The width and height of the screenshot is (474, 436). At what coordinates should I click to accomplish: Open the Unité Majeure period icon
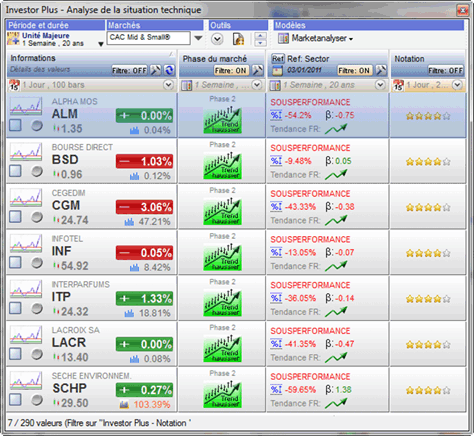click(x=13, y=39)
